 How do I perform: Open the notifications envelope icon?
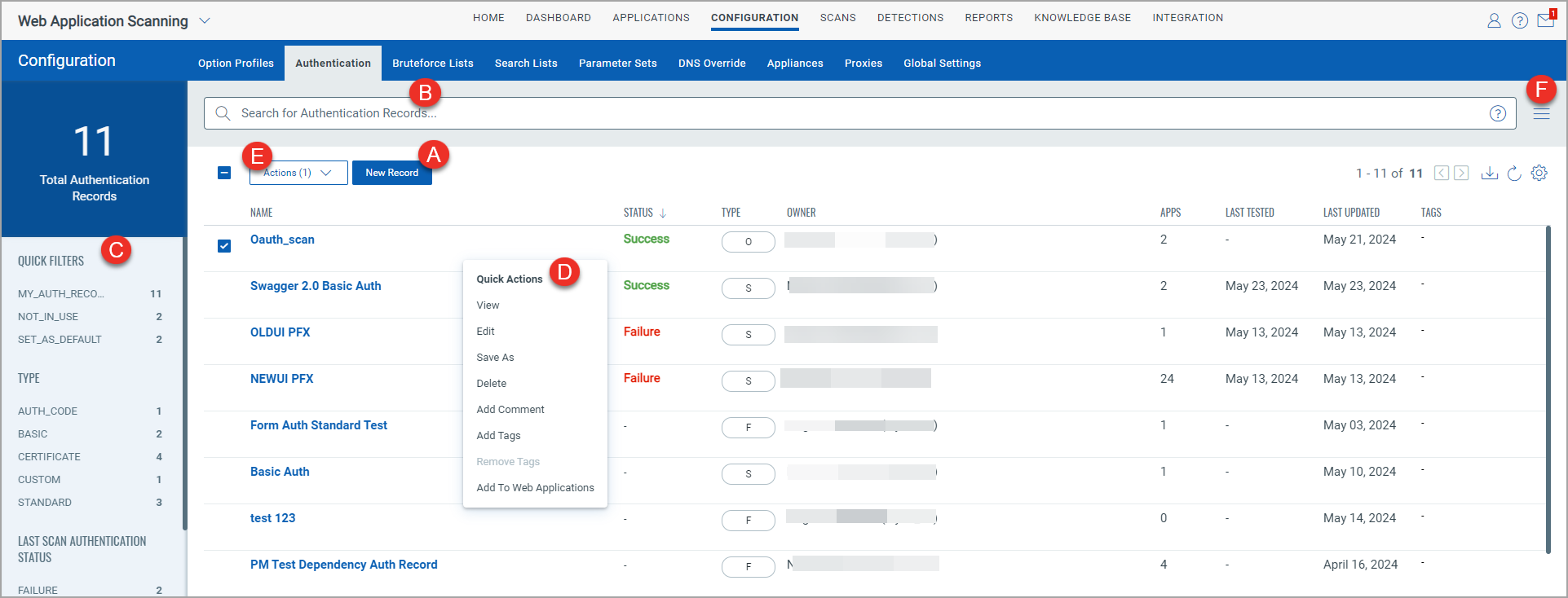coord(1545,21)
